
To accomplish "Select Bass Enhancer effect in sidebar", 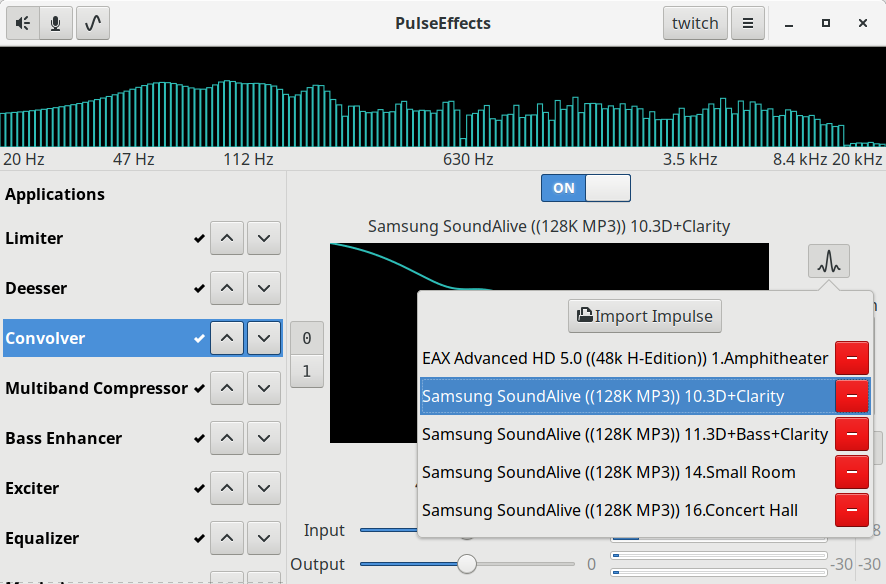I will tap(105, 438).
